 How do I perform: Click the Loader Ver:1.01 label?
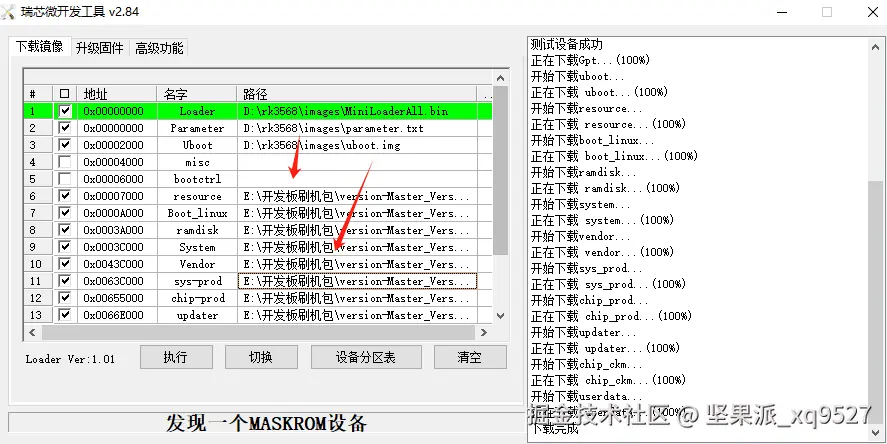point(70,359)
